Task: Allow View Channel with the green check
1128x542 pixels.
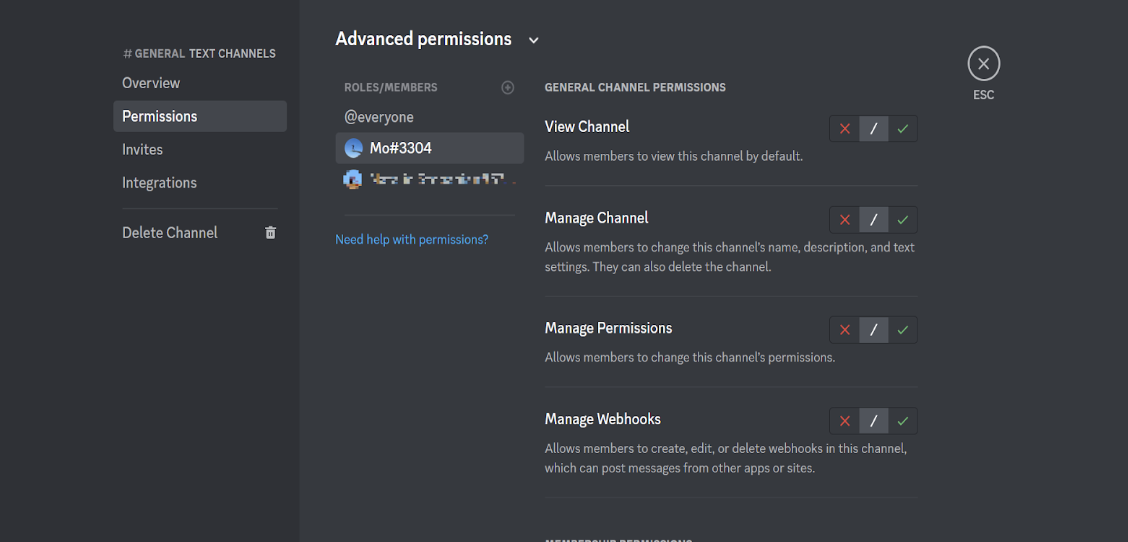Action: 903,128
